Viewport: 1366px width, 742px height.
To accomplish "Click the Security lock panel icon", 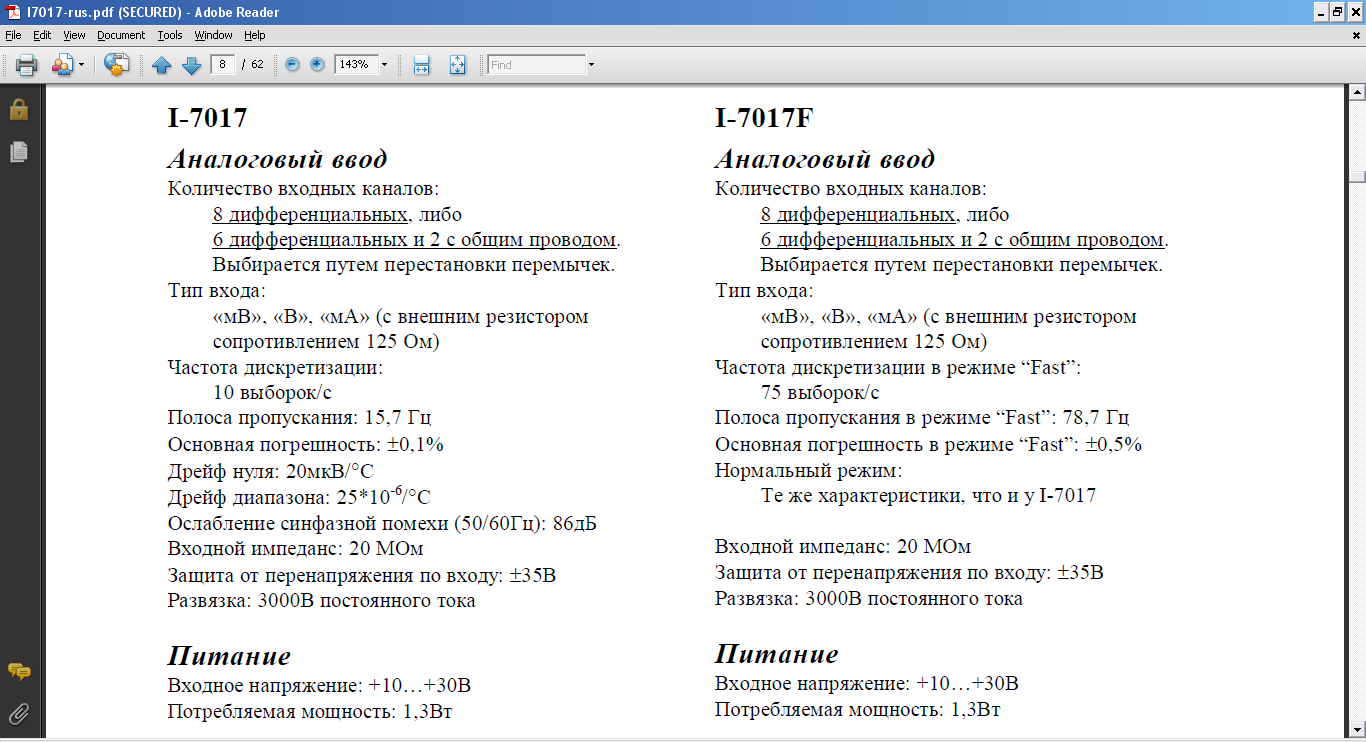I will click(18, 109).
